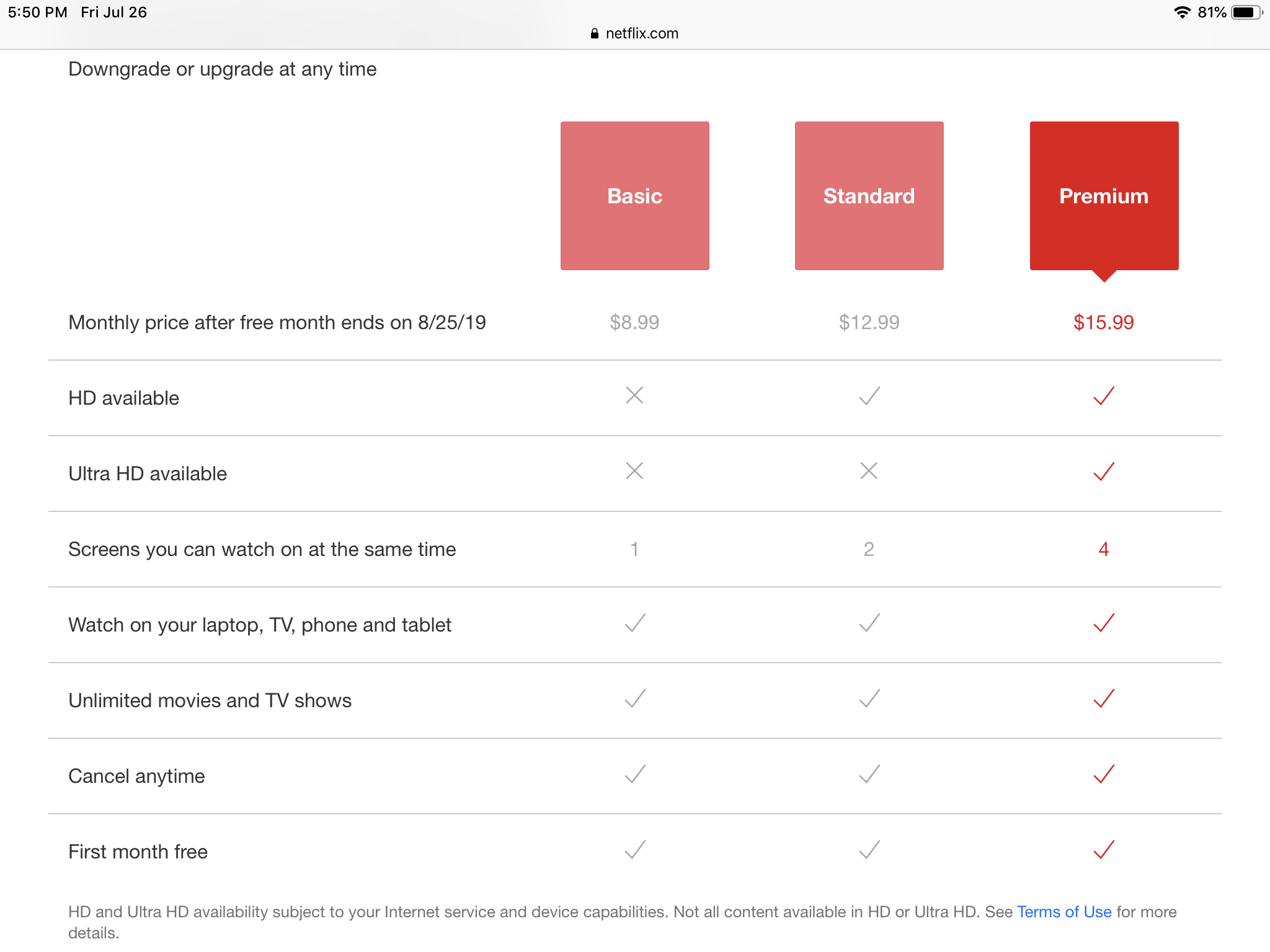Viewport: 1270px width, 952px height.
Task: Click Premium's 4 screens number
Action: (x=1104, y=549)
